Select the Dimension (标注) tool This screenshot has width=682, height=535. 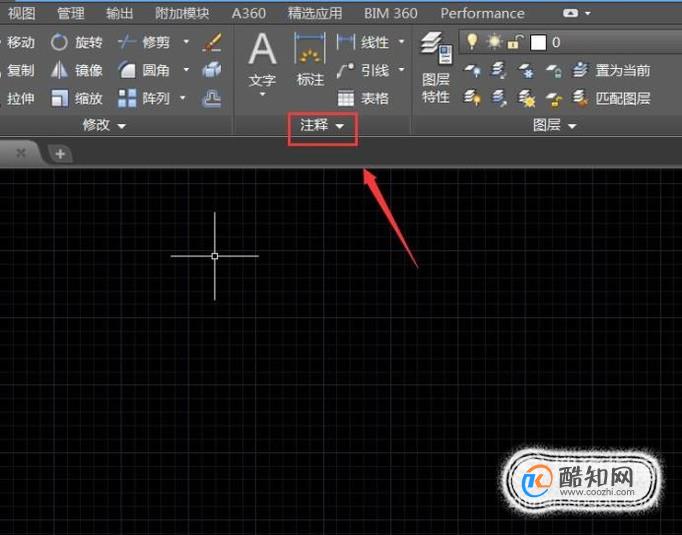tap(310, 59)
